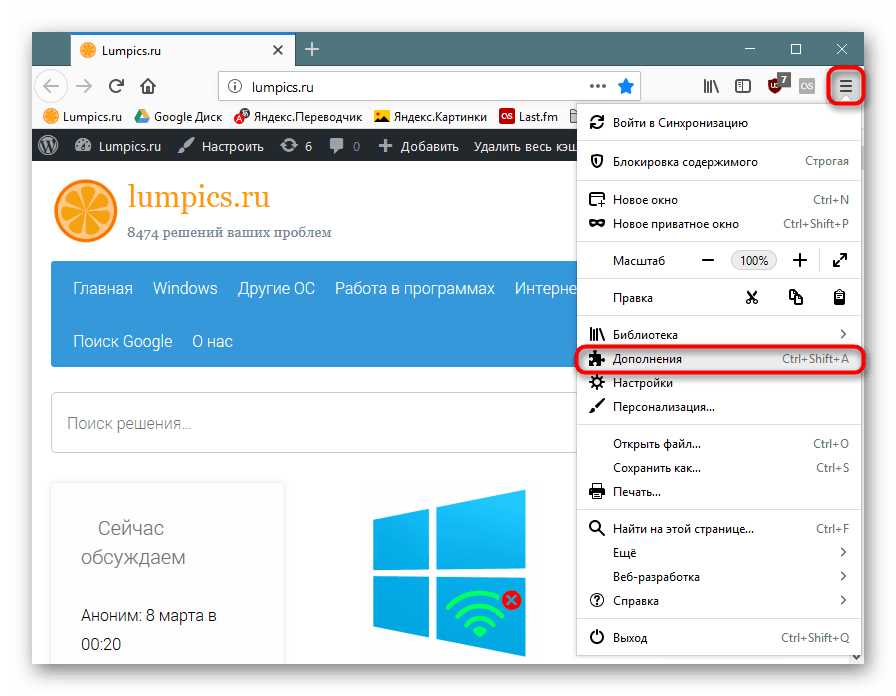Click the browser back arrow button
The height and width of the screenshot is (696, 896).
tap(51, 86)
